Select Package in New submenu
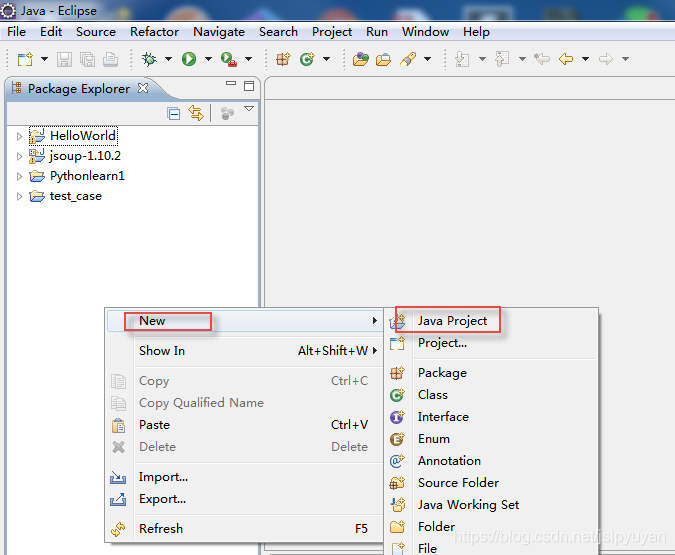The width and height of the screenshot is (675, 555). (491, 373)
